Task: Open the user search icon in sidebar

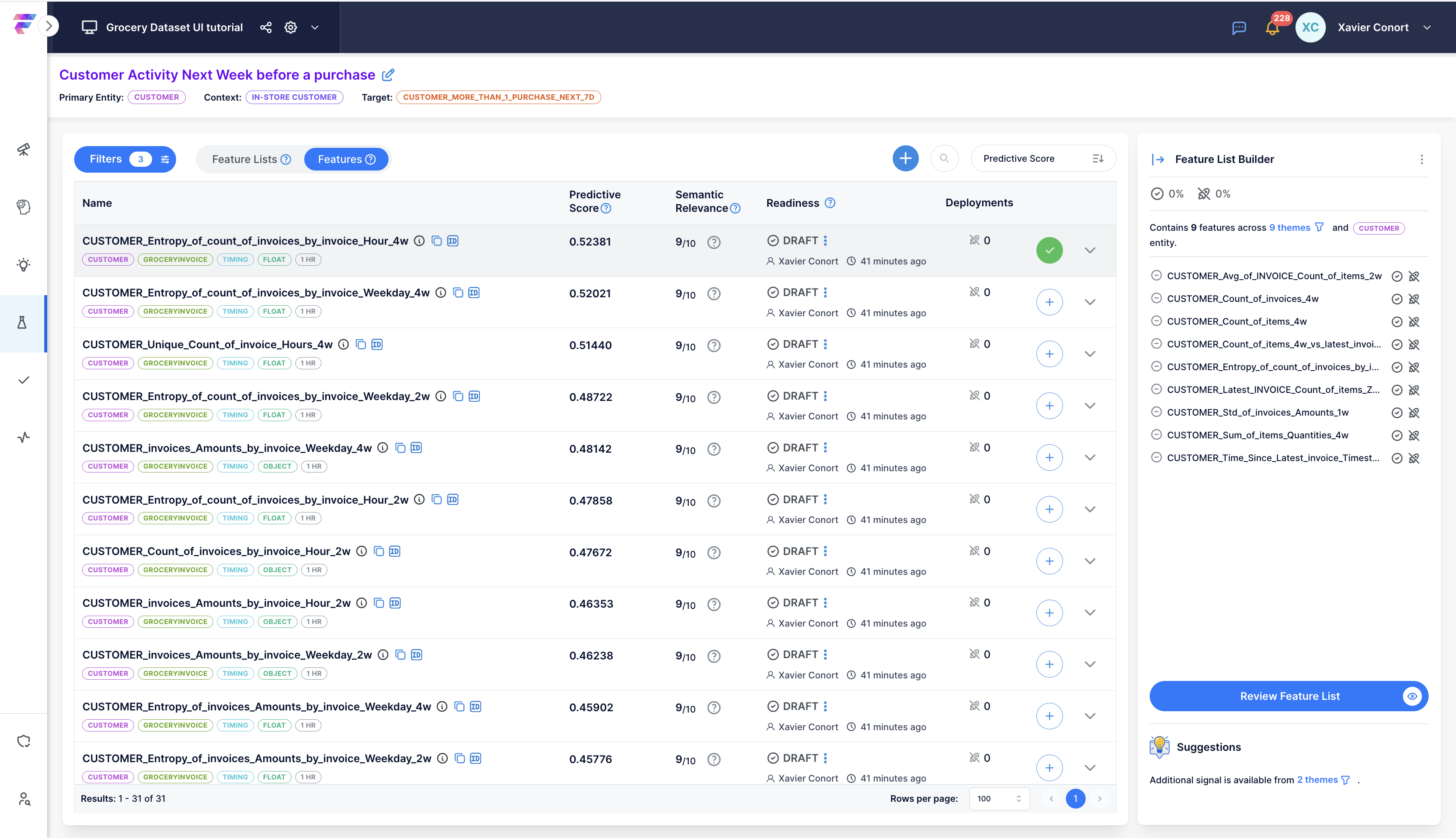Action: point(24,799)
